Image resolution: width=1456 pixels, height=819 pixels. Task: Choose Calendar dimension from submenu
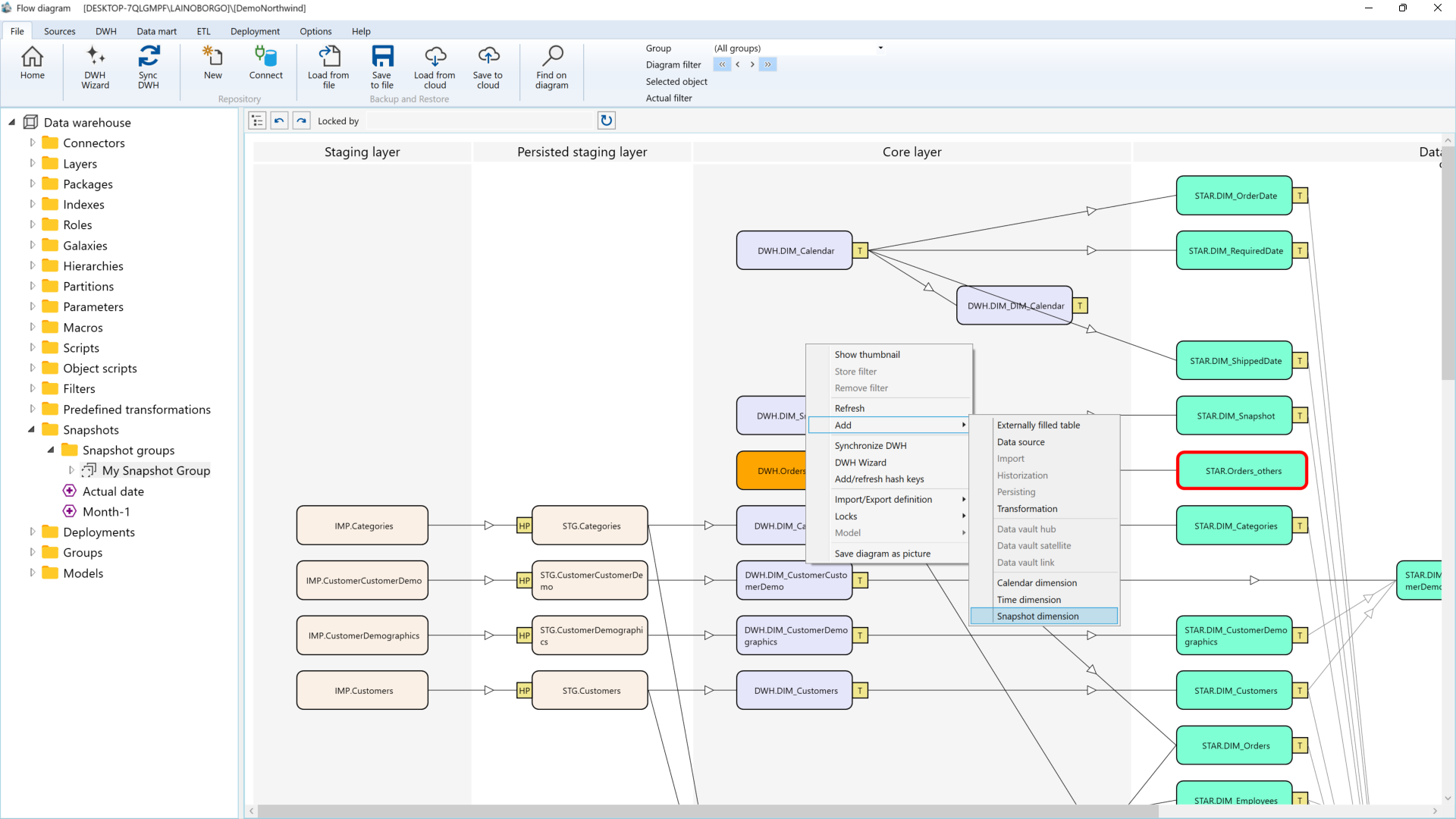click(x=1044, y=582)
